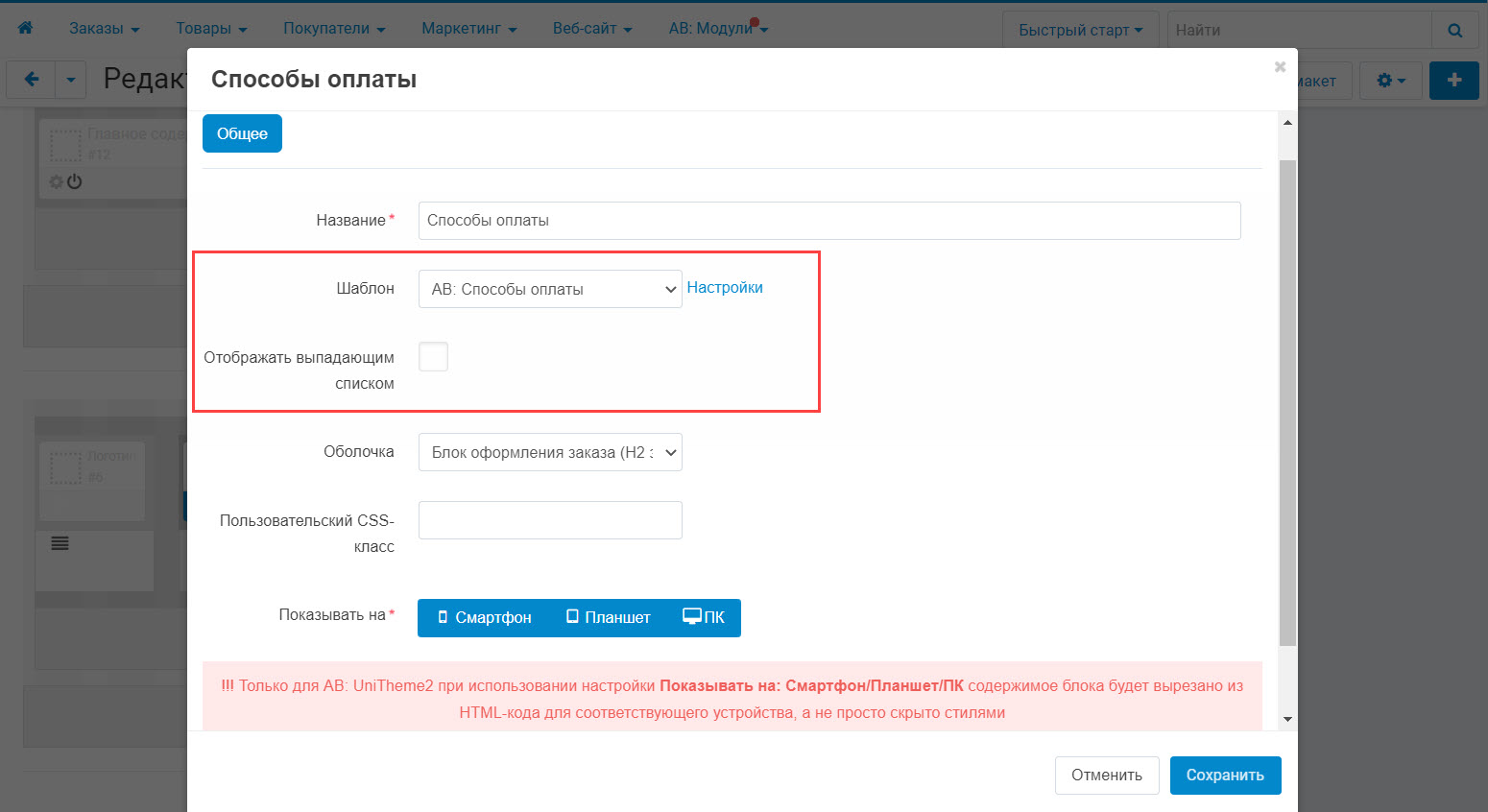The width and height of the screenshot is (1488, 812).
Task: Enable Отображать выпадающим списком checkbox
Action: coord(433,356)
